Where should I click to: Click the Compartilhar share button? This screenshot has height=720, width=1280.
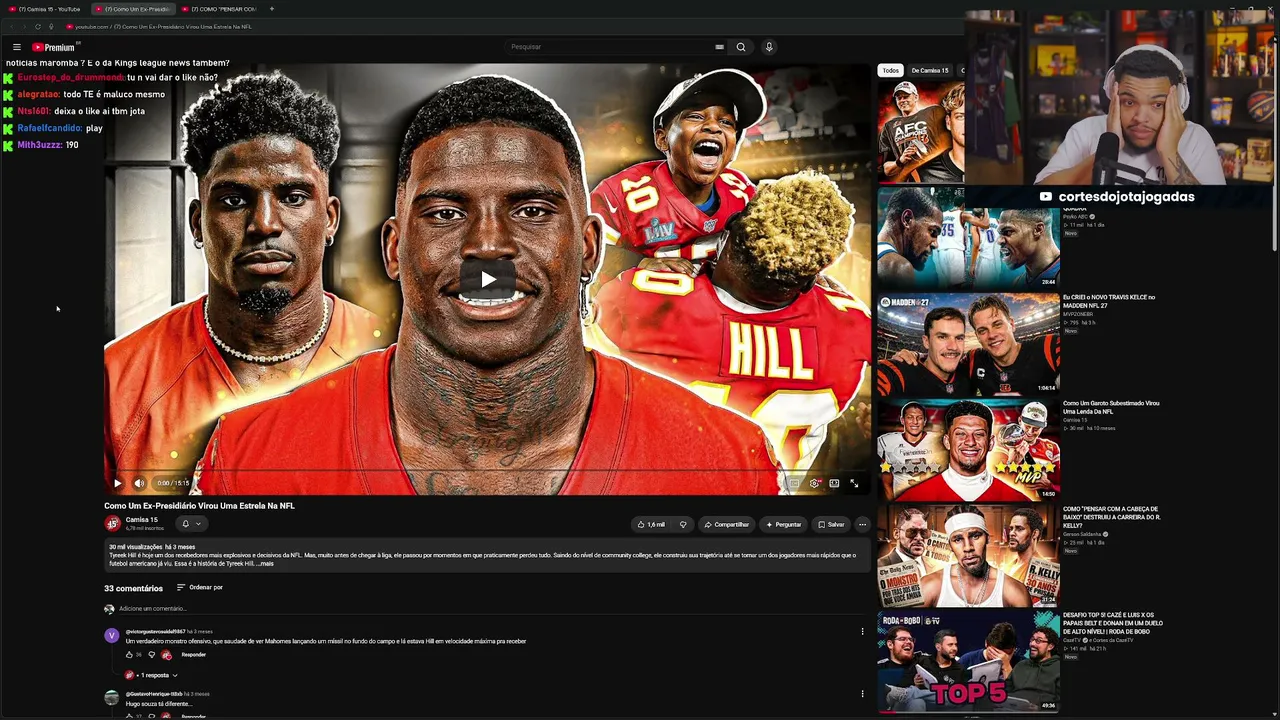click(x=726, y=524)
